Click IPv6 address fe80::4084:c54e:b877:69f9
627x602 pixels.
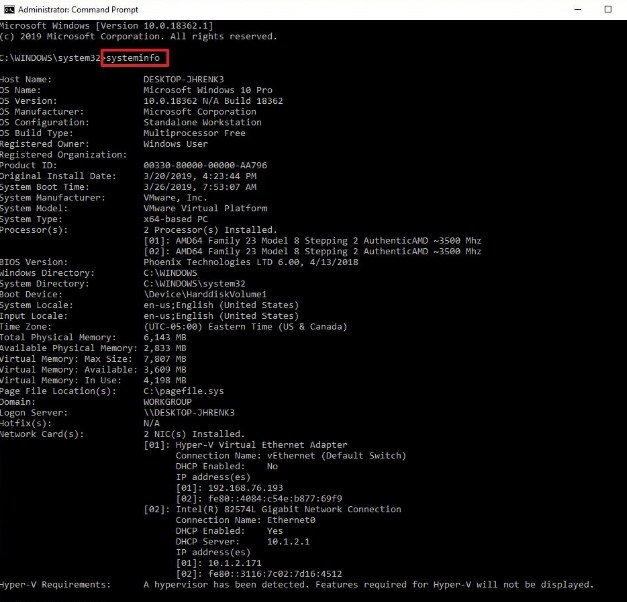click(x=275, y=499)
